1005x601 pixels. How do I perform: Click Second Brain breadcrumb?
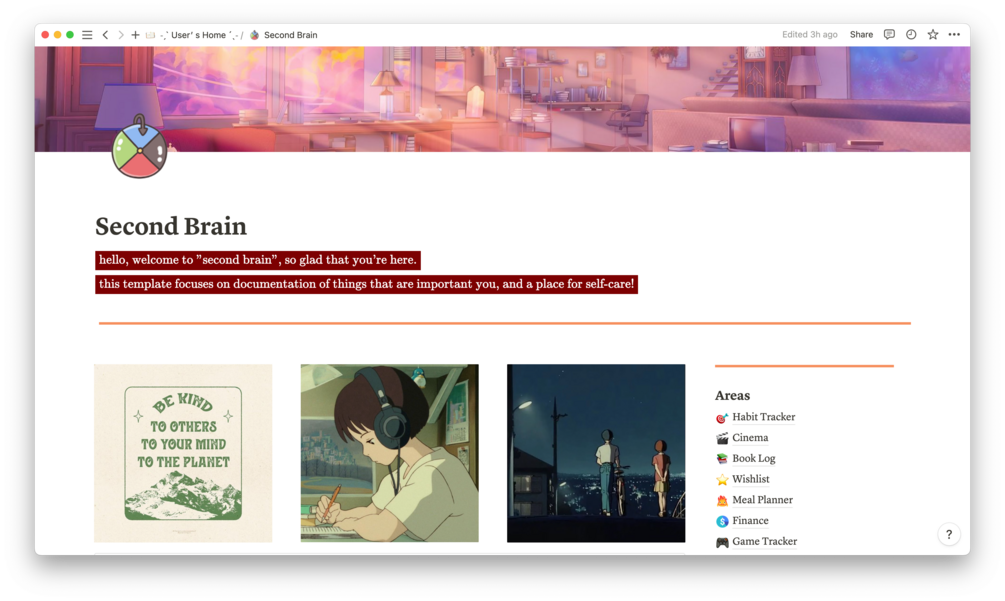[x=290, y=35]
